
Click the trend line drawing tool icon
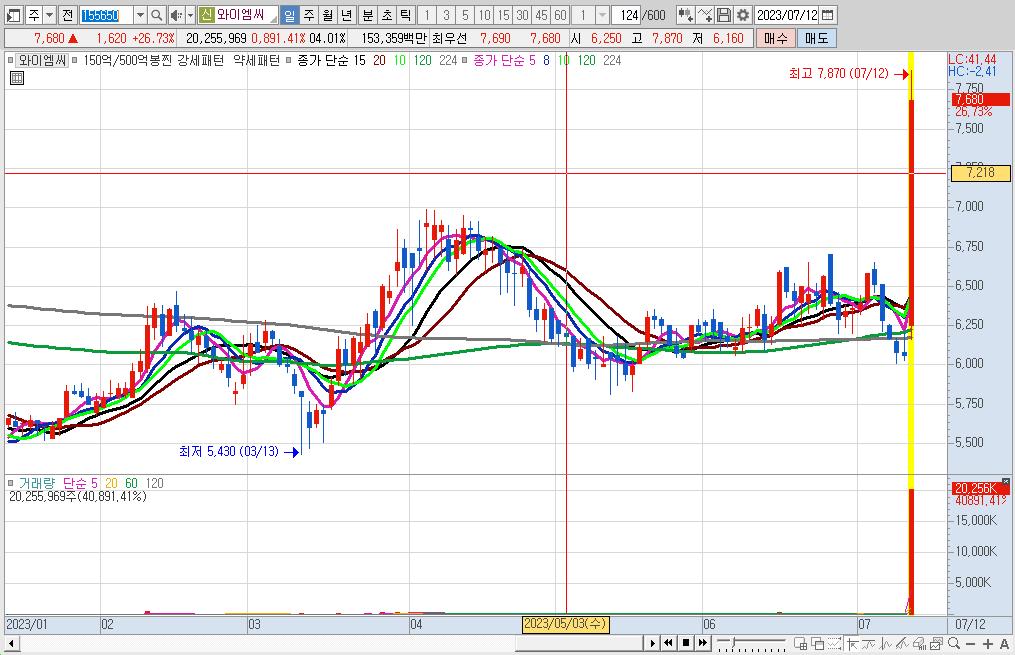coord(869,643)
